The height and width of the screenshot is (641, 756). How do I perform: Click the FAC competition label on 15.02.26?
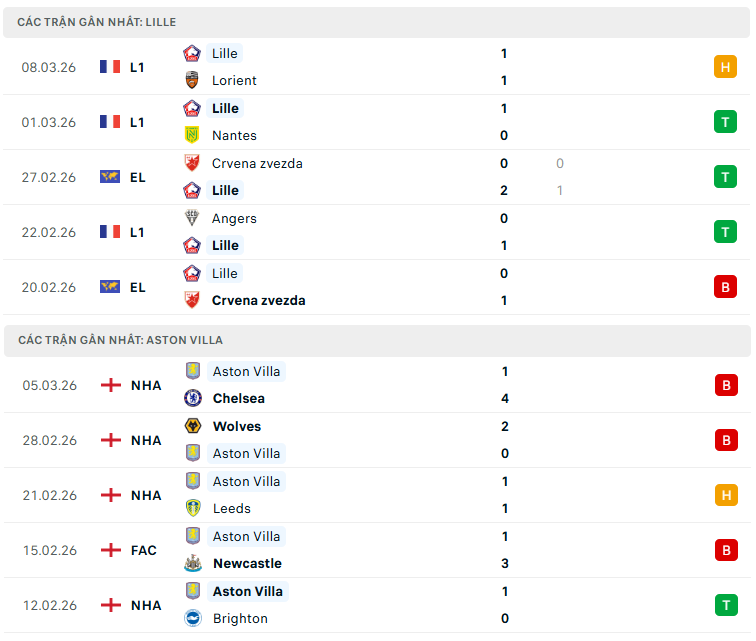coord(144,550)
